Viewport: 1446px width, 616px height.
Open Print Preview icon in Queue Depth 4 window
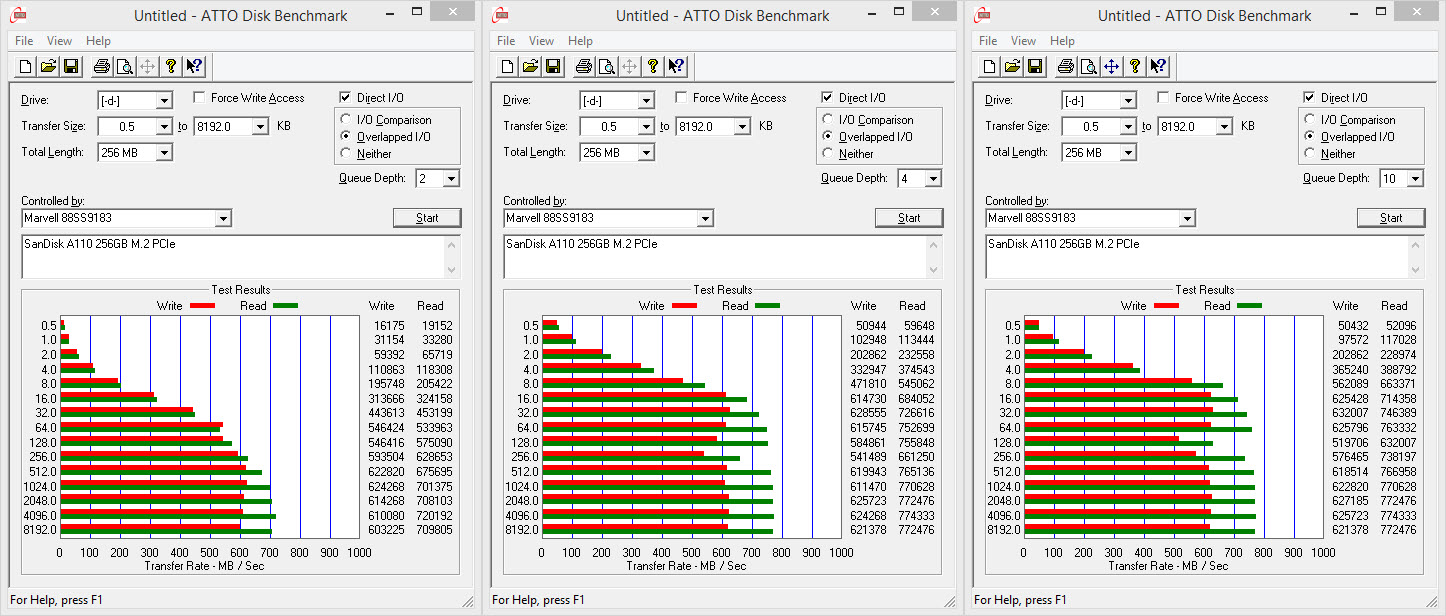[606, 67]
